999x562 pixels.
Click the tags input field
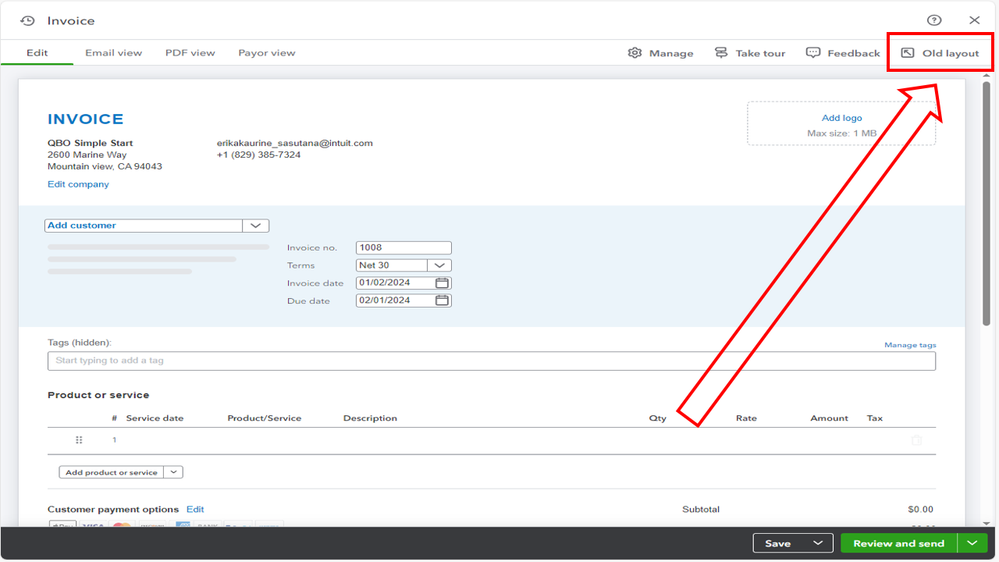491,361
